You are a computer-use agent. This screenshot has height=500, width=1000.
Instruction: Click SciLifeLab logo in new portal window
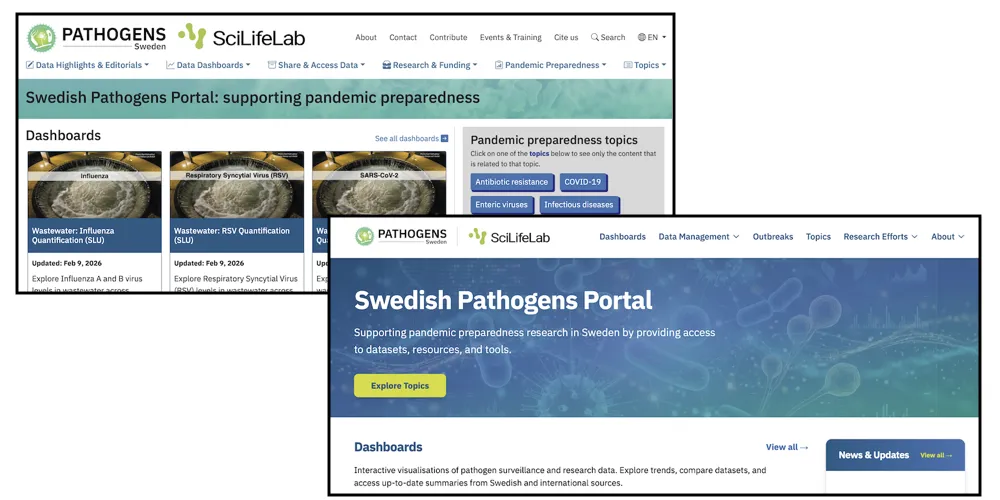pyautogui.click(x=509, y=237)
